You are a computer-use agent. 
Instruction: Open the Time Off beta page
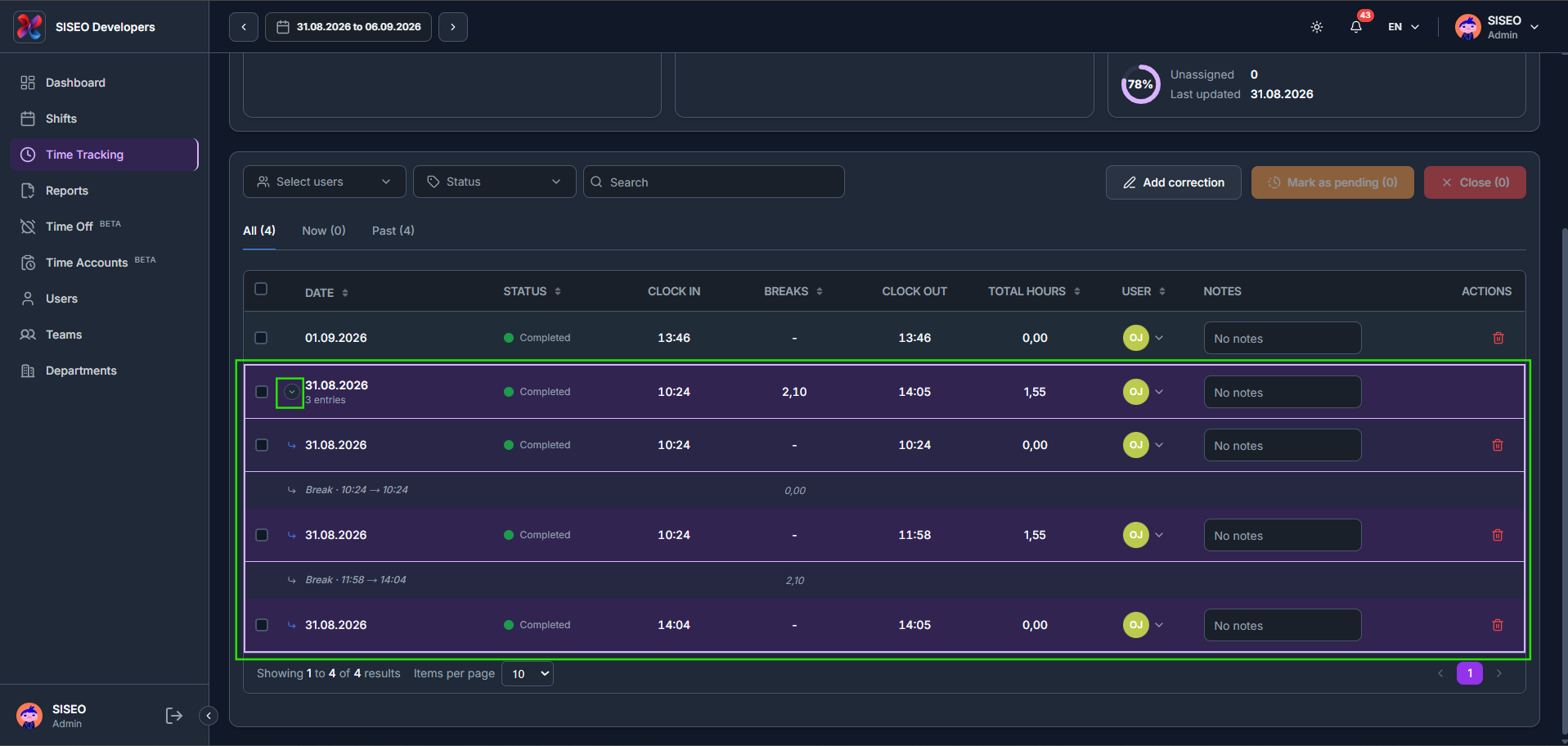tap(104, 227)
